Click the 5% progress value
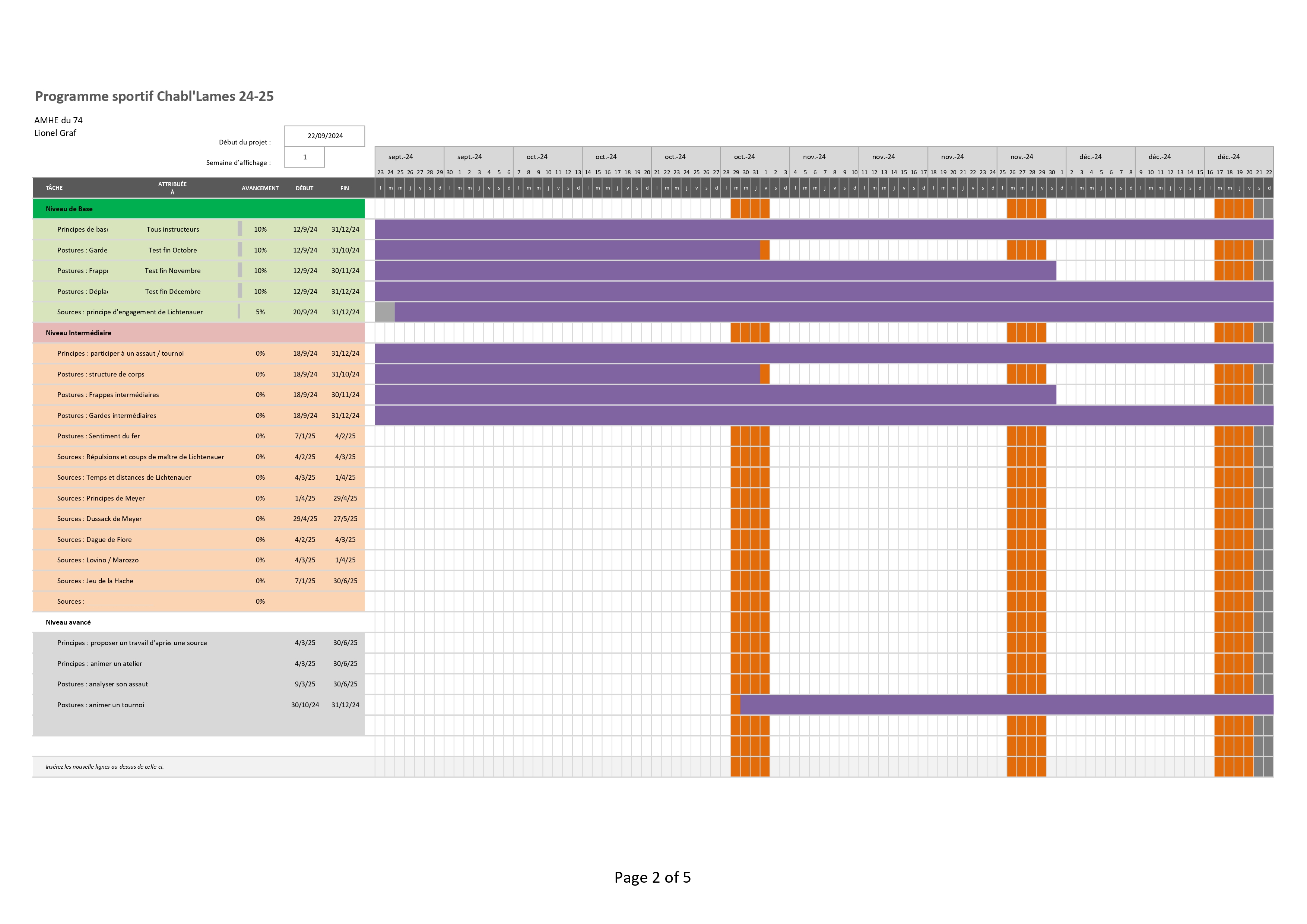 click(x=260, y=312)
